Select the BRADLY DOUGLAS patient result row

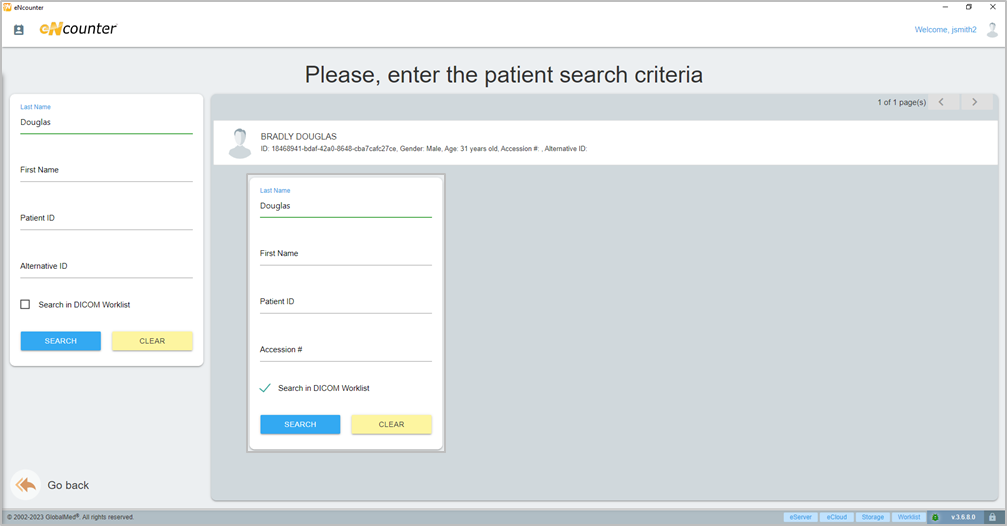600,142
